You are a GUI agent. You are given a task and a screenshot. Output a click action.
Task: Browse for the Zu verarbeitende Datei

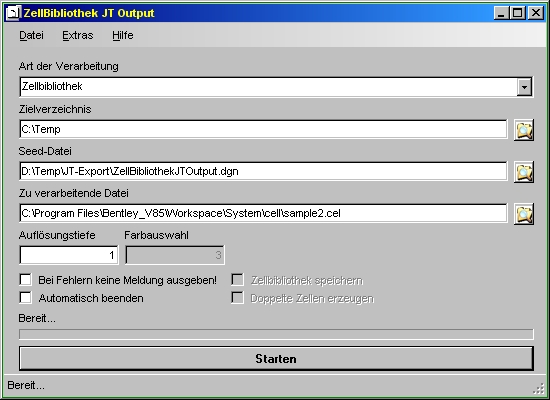click(x=524, y=214)
